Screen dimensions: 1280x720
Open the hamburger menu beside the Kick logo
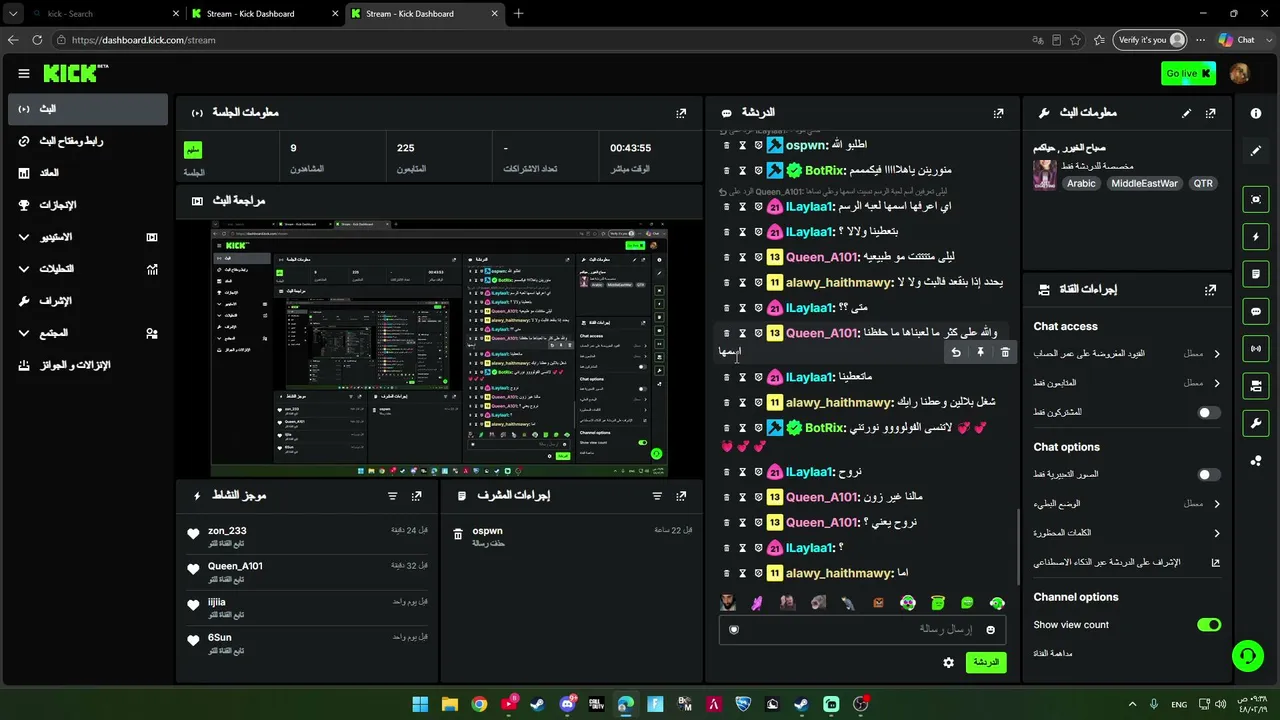(24, 73)
